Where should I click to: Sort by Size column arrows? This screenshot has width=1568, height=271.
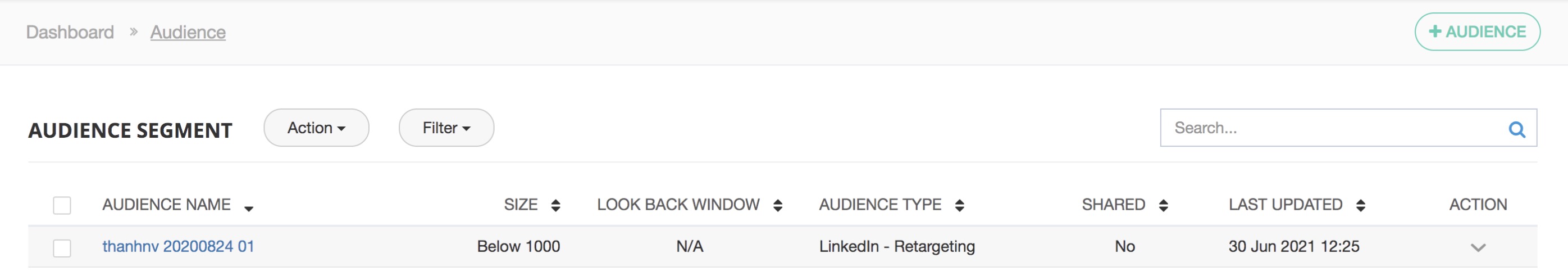point(555,205)
